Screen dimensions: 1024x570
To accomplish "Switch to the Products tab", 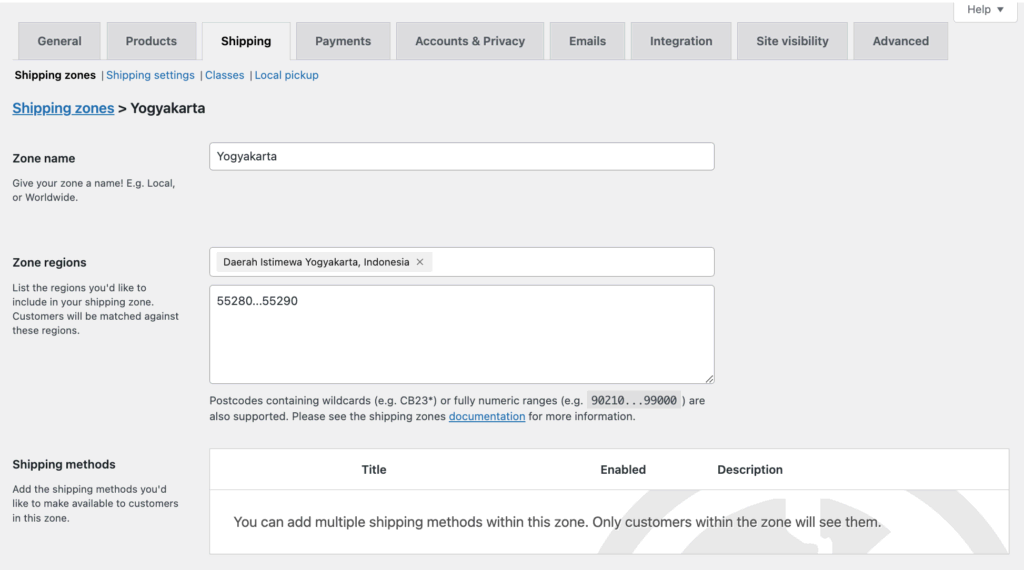I will (x=151, y=41).
